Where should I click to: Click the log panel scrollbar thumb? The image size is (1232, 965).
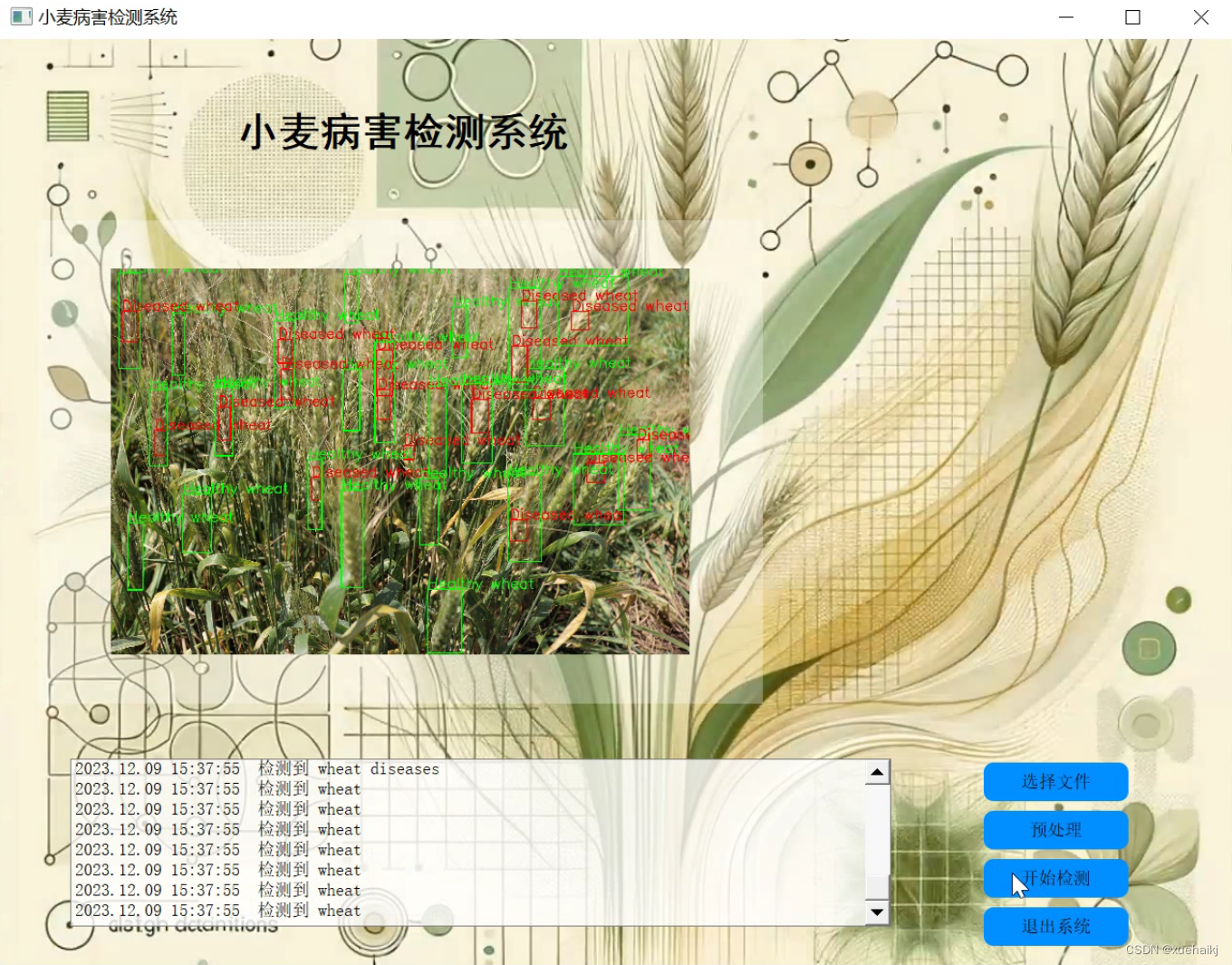[x=877, y=887]
